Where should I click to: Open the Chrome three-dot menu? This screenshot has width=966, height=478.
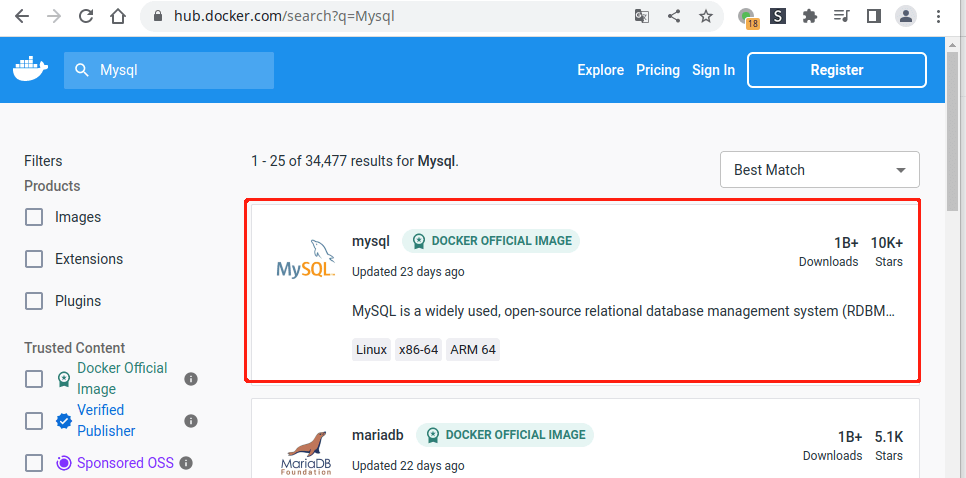tap(938, 17)
